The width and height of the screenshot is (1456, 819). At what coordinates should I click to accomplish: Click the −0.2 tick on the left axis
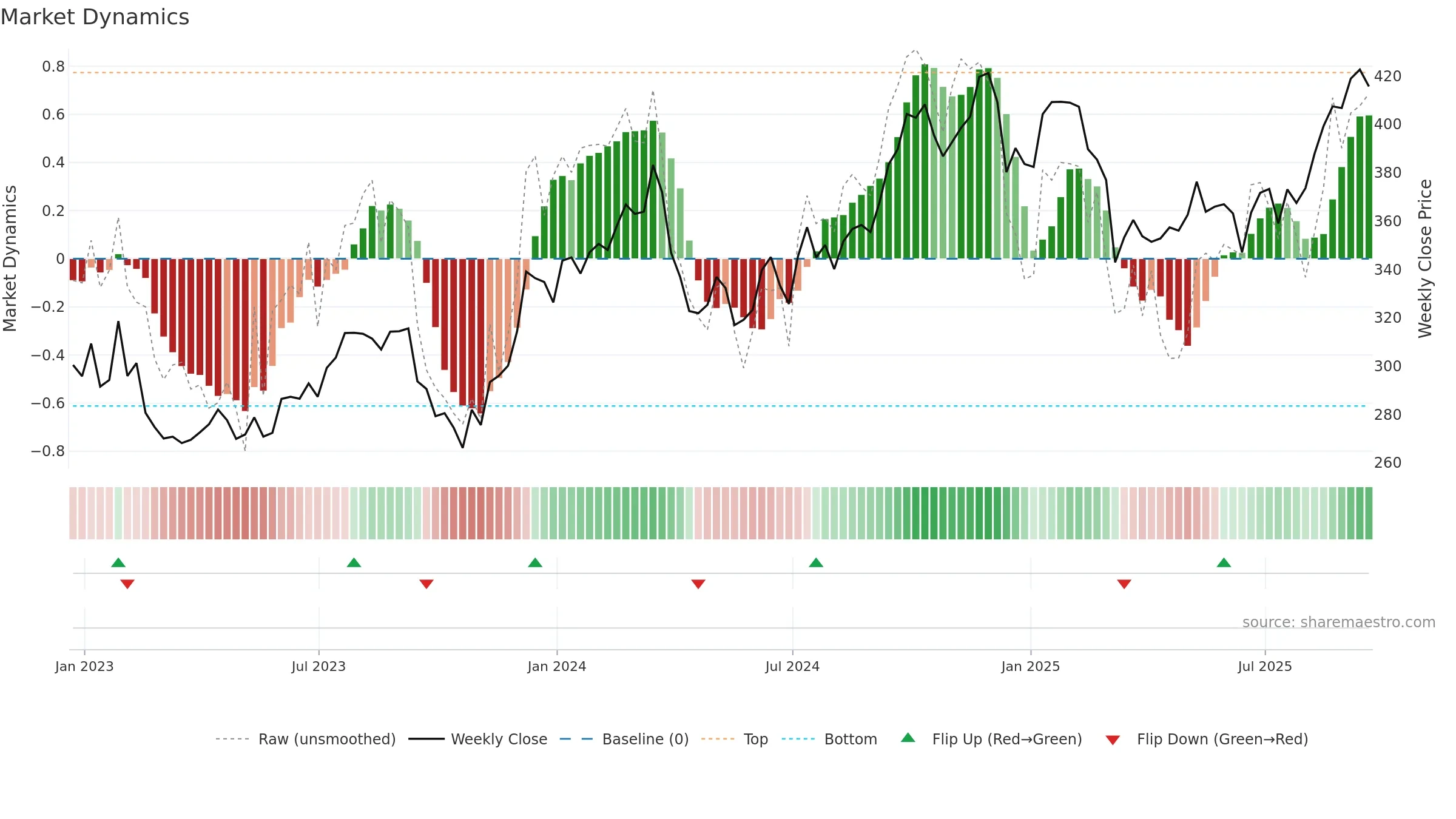tap(48, 306)
